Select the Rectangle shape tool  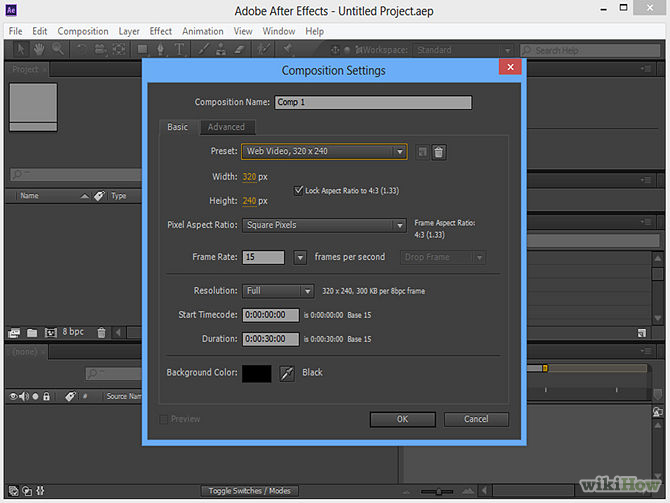click(x=142, y=50)
